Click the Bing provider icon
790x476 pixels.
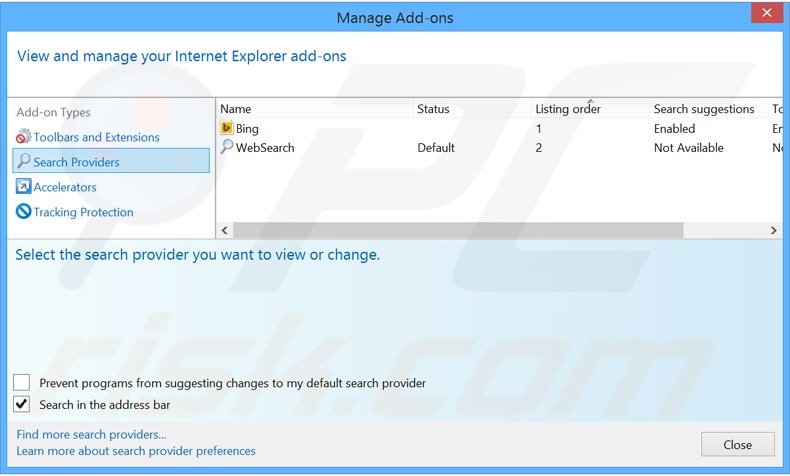point(227,128)
